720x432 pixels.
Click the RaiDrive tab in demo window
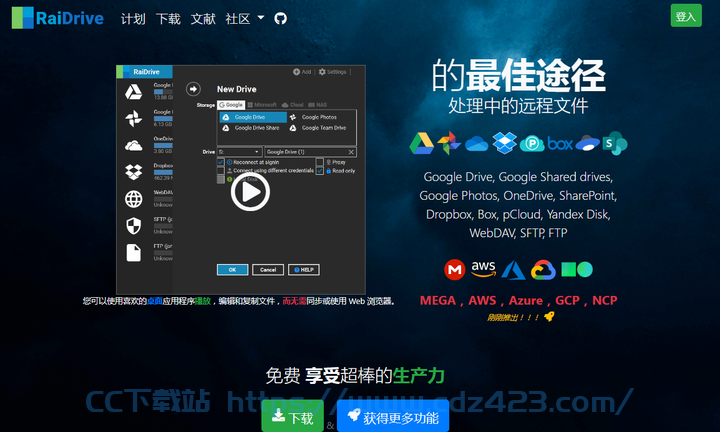[x=145, y=72]
